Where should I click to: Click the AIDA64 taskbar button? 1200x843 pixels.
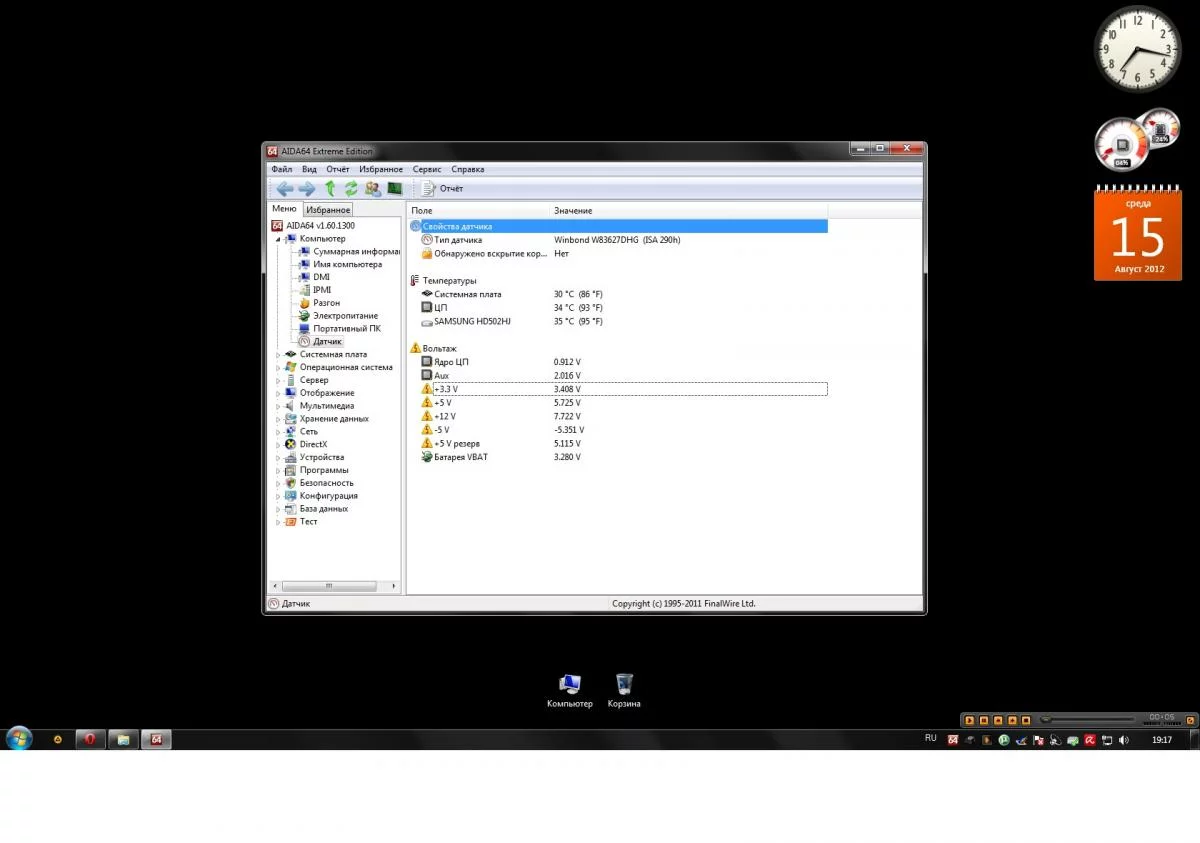coord(156,739)
